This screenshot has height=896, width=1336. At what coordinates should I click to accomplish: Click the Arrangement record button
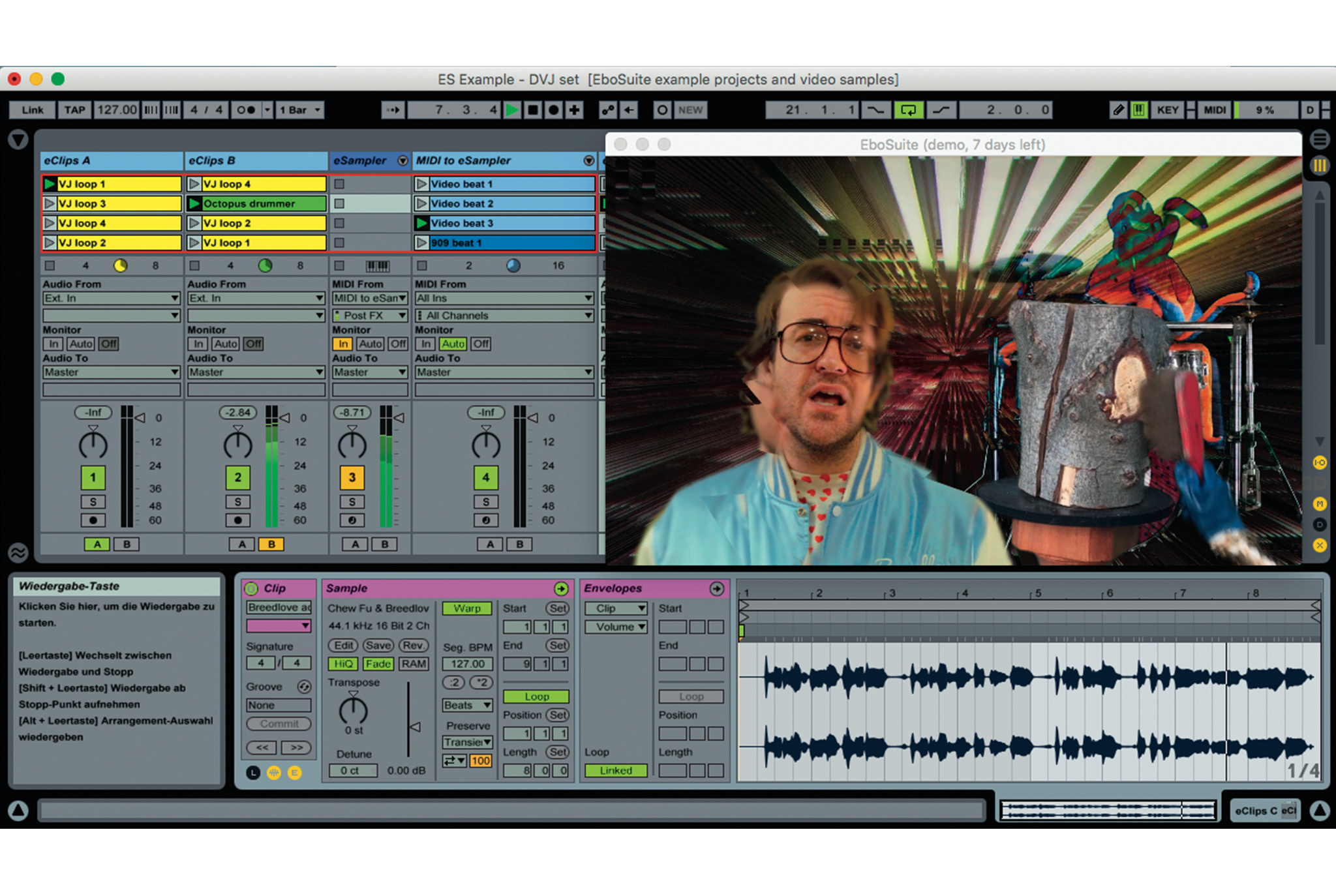click(553, 110)
